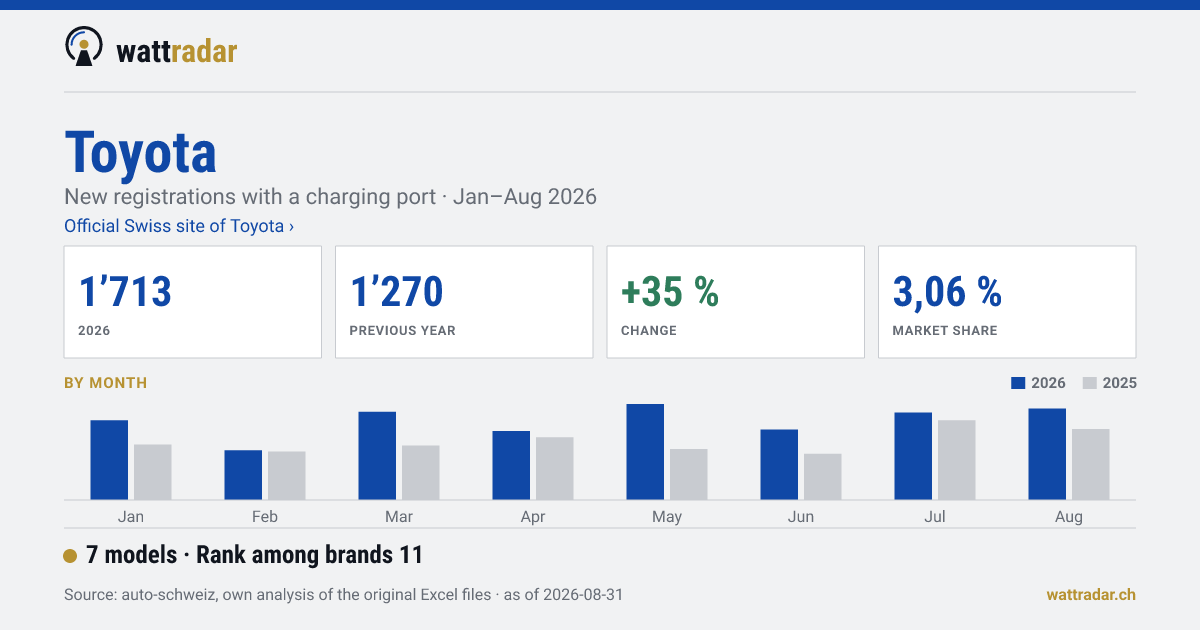Click the gray 2025 bar for Jan

click(153, 472)
